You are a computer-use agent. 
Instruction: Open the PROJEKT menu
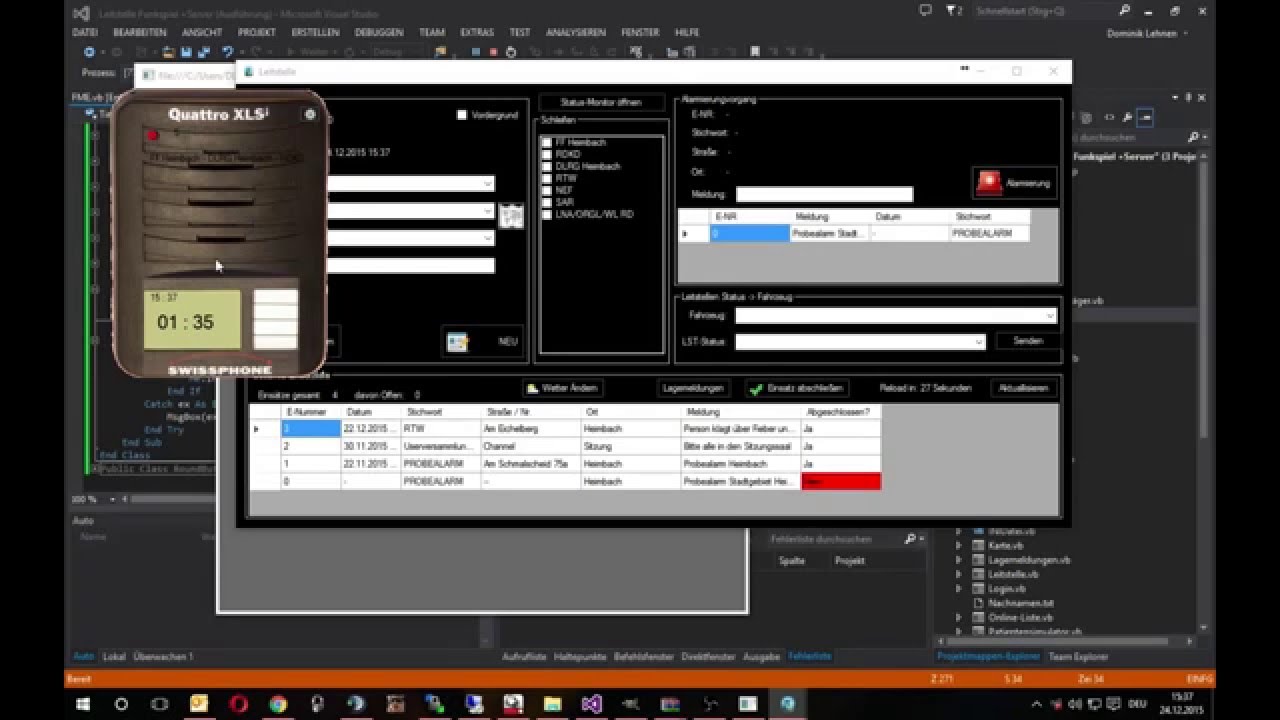point(257,32)
